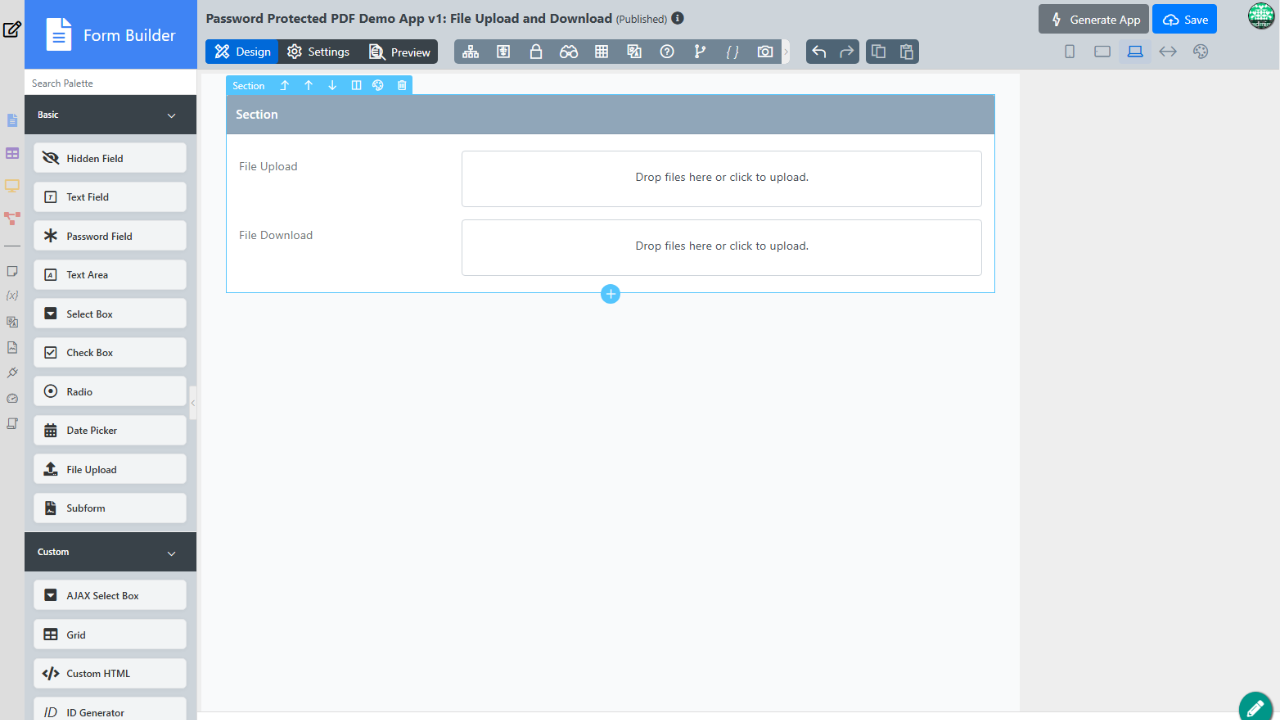Click the paste element clipboard icon
This screenshot has height=720, width=1280.
pos(906,52)
